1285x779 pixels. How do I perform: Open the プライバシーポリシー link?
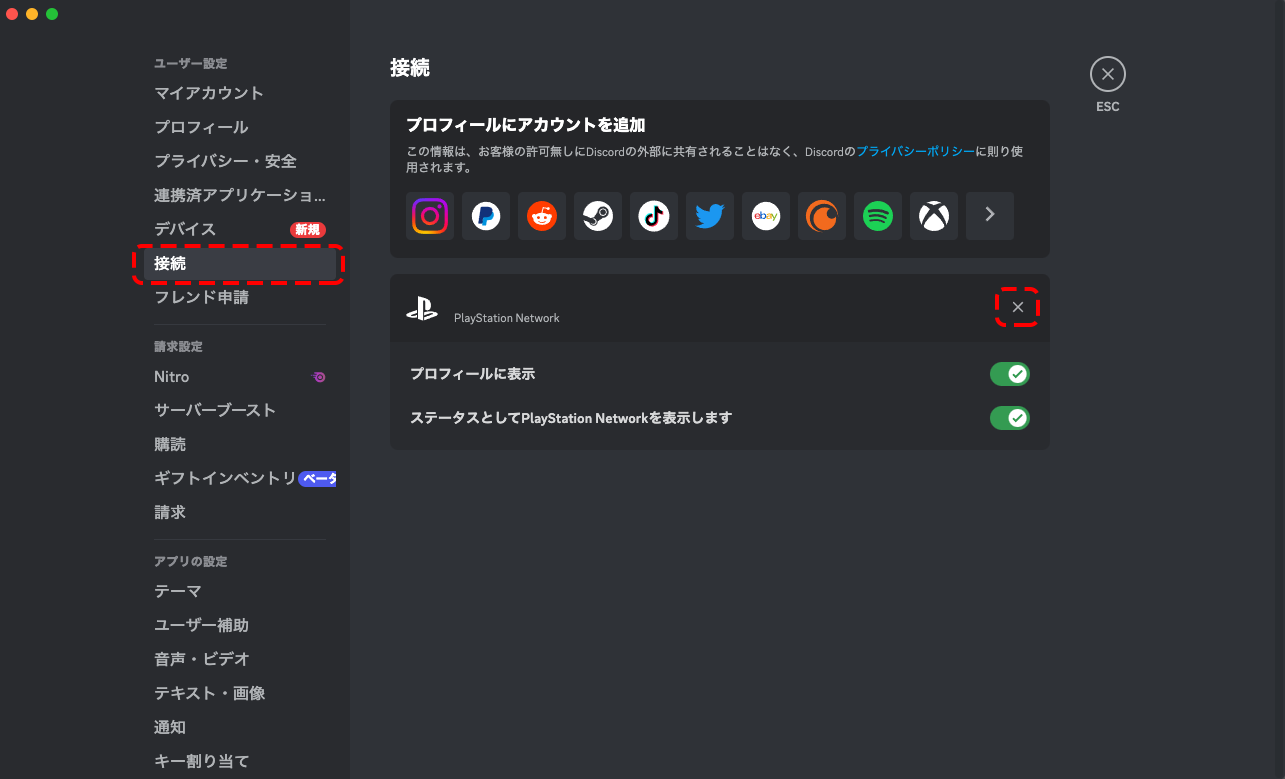point(915,152)
